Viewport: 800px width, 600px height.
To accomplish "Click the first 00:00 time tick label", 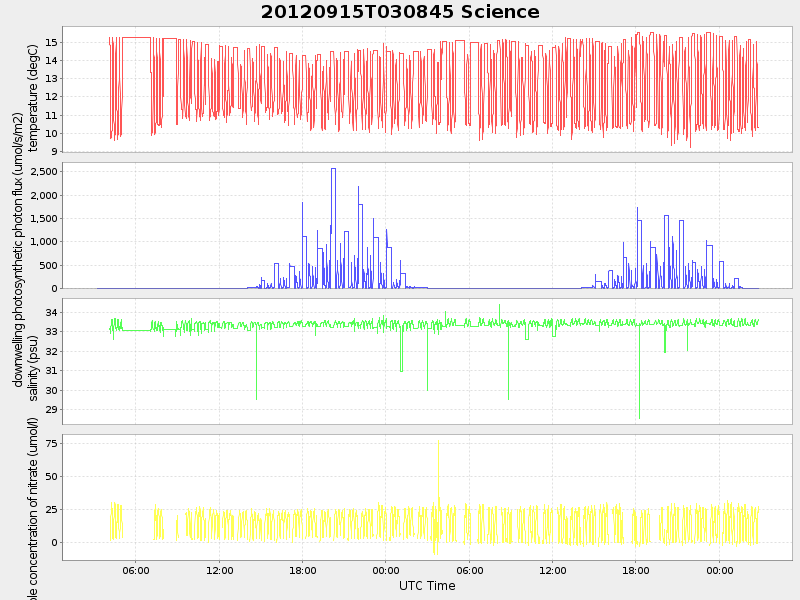I will (x=386, y=570).
